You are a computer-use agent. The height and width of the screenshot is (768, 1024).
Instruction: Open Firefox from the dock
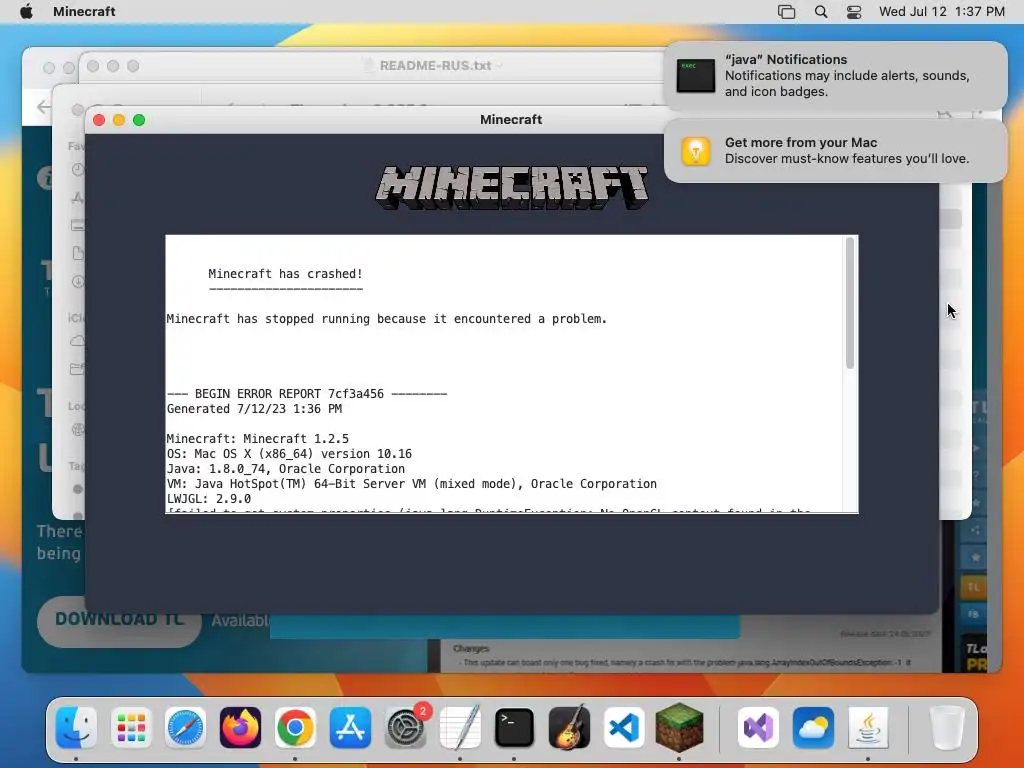[x=240, y=728]
